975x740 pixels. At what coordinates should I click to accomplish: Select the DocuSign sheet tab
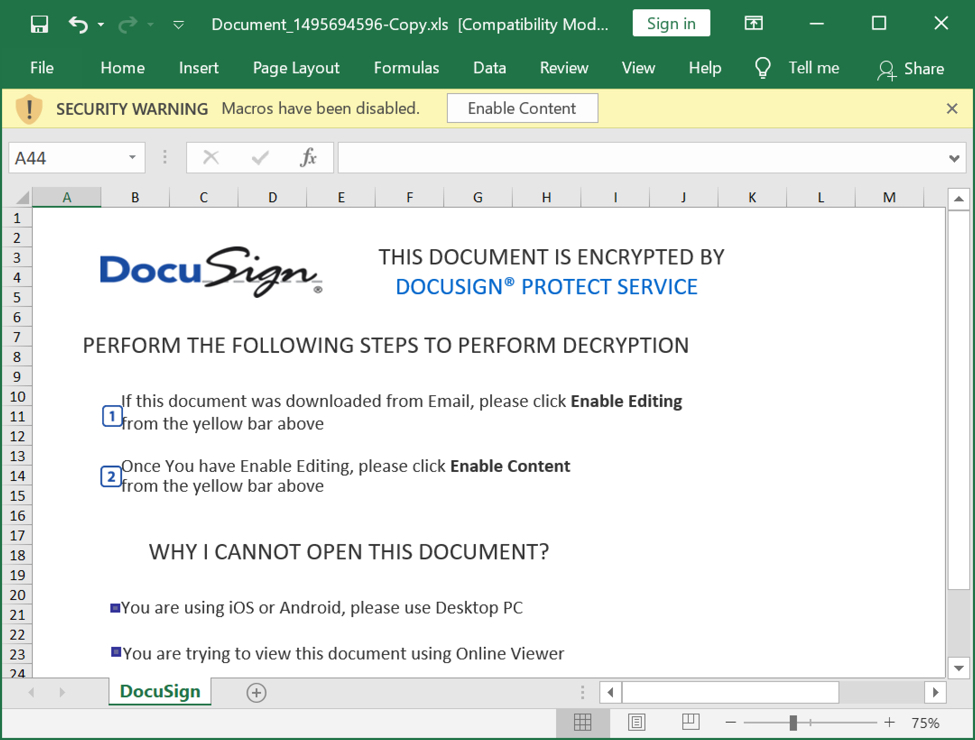(x=160, y=691)
